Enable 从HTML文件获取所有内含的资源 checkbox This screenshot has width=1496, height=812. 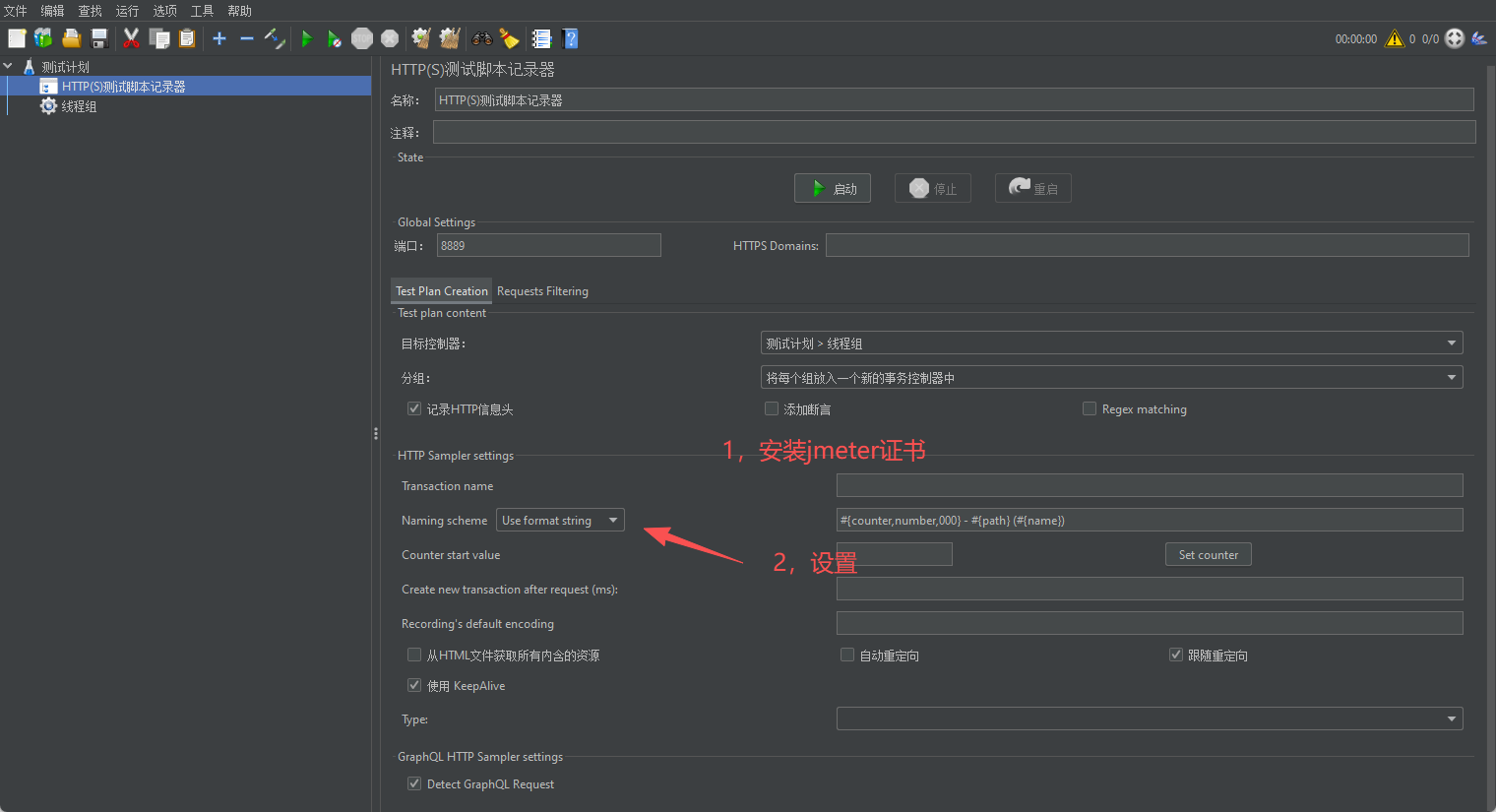click(x=414, y=655)
